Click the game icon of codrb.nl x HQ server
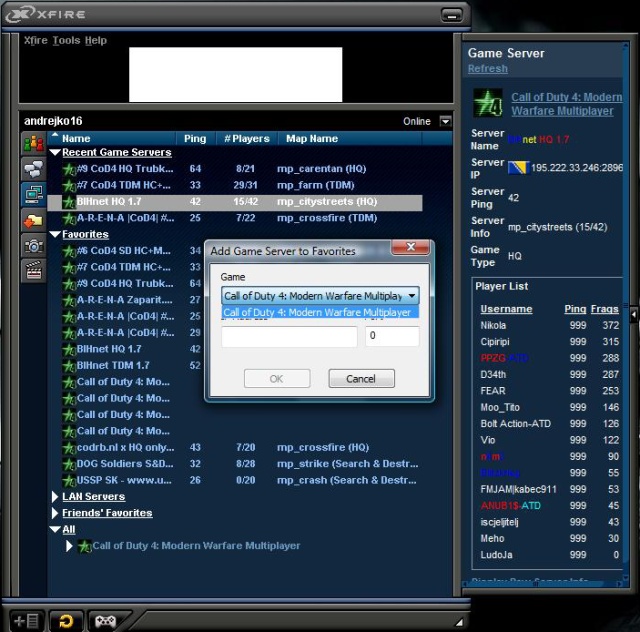 (x=69, y=448)
